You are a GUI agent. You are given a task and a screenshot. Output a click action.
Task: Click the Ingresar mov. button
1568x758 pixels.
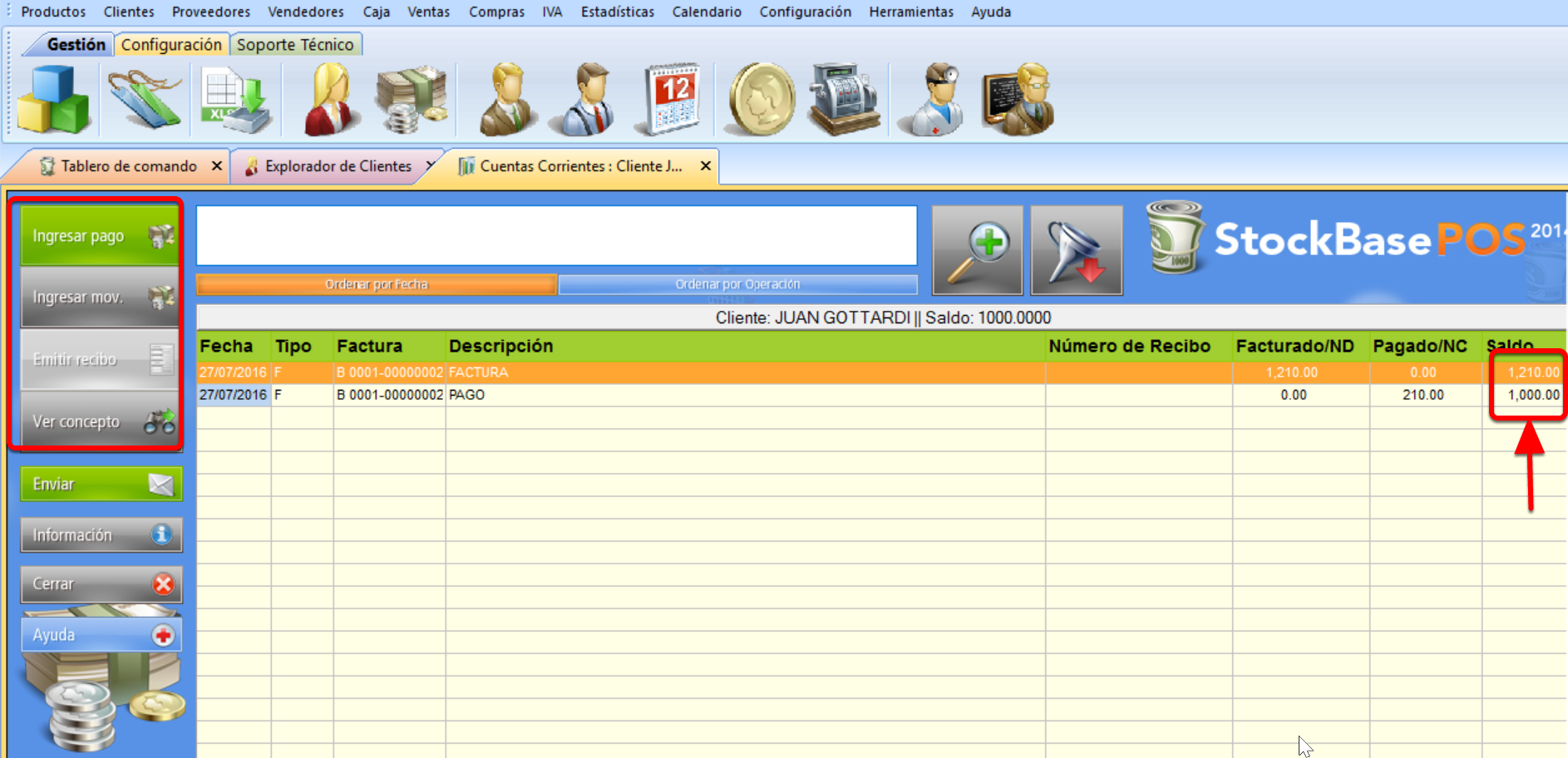pyautogui.click(x=101, y=298)
